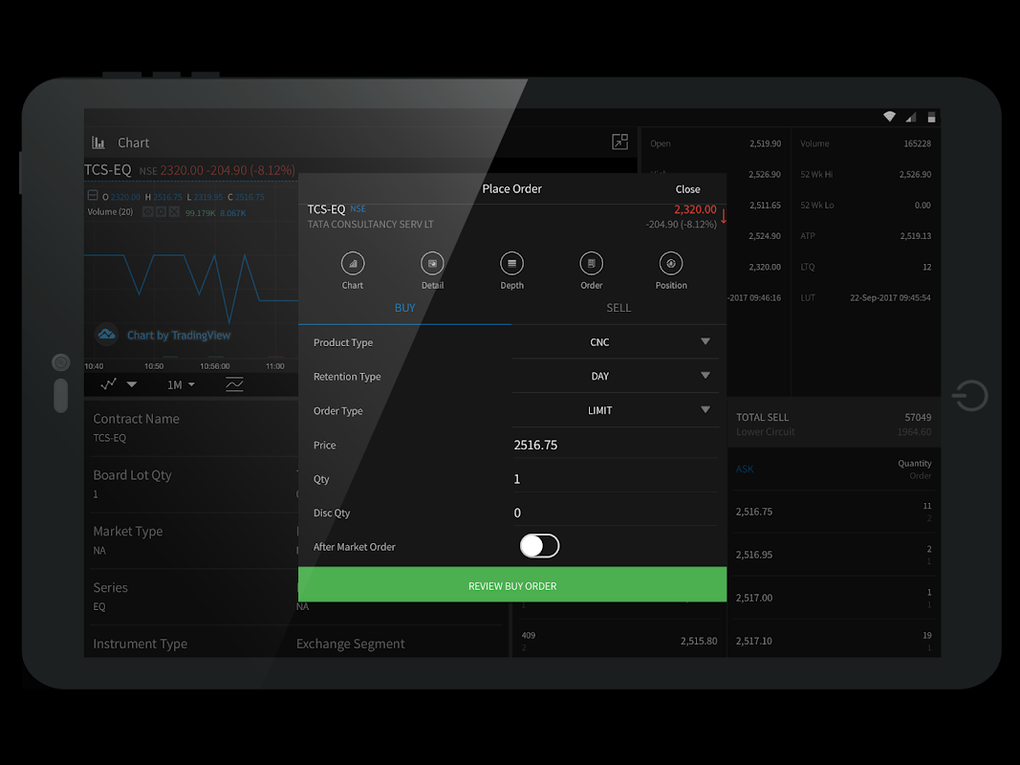
Task: Click the battery status icon
Action: click(x=932, y=117)
